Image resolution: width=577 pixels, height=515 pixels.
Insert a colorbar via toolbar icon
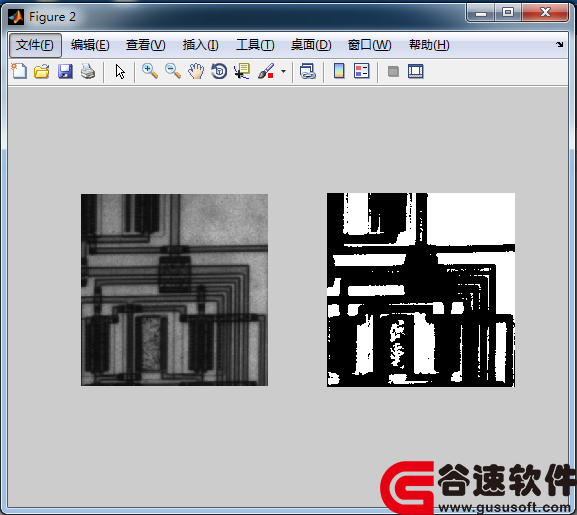[339, 71]
